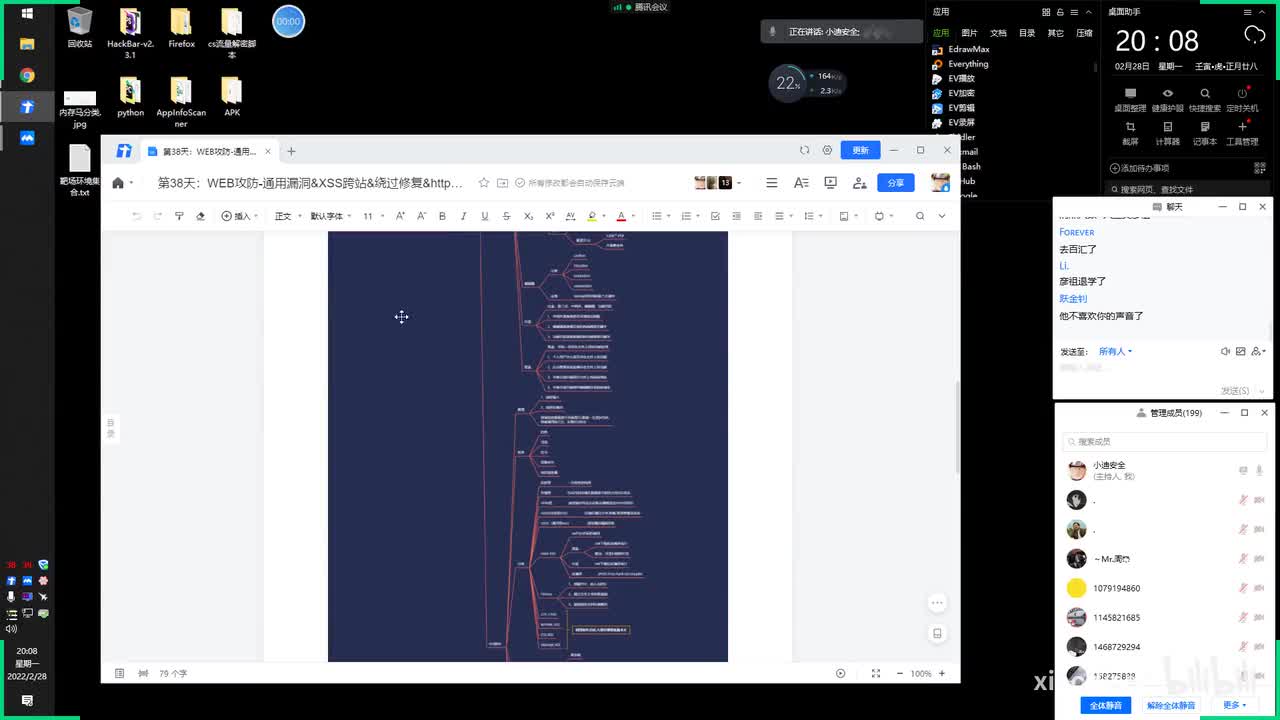Screen dimensions: 1280x720
Task: Click the 搜索成员 member search field
Action: click(1164, 441)
